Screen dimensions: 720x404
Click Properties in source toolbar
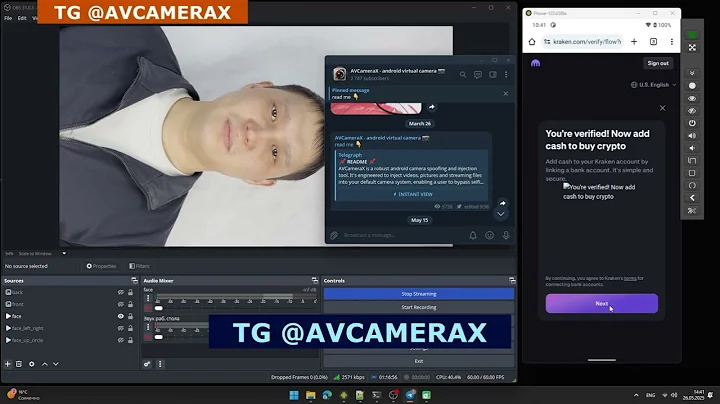[x=101, y=266]
